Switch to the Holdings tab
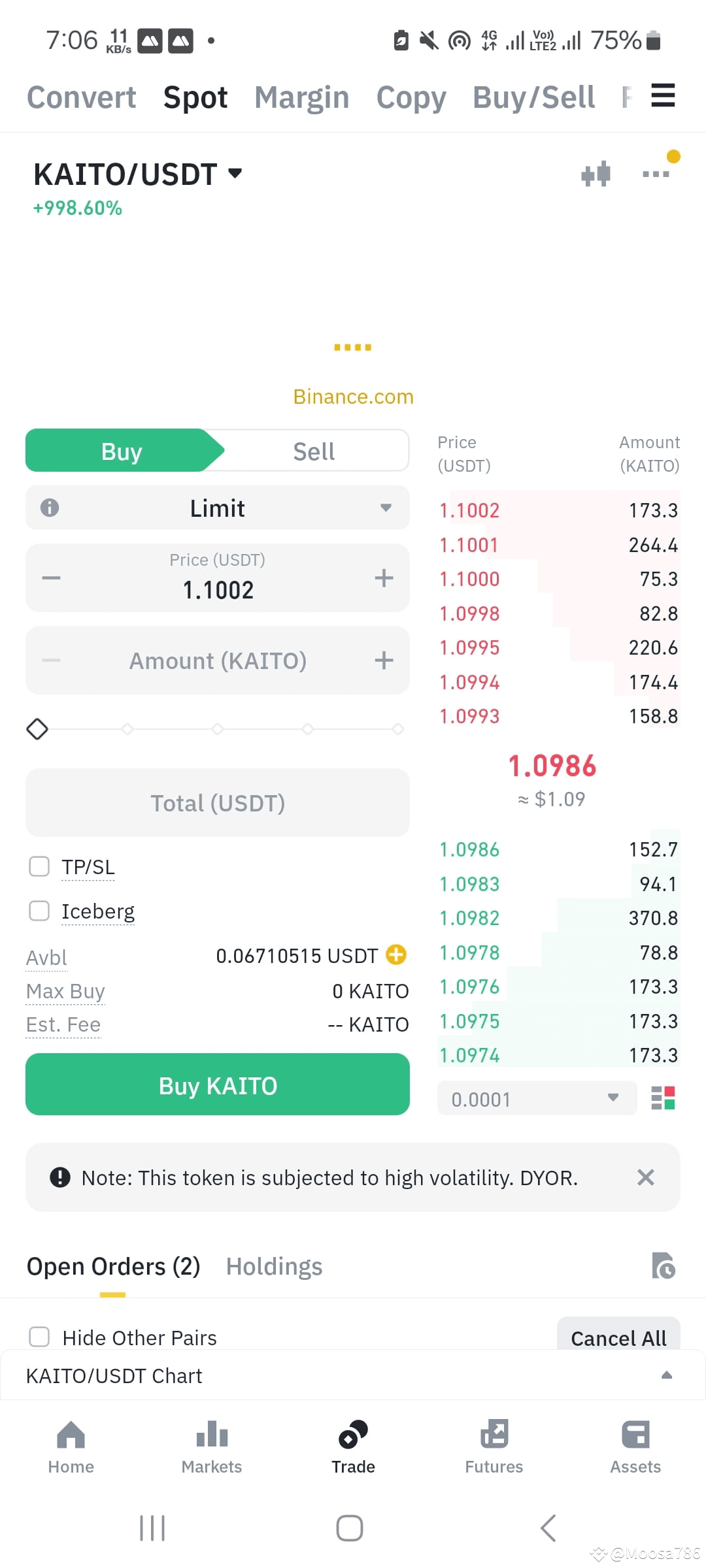 pyautogui.click(x=274, y=1266)
